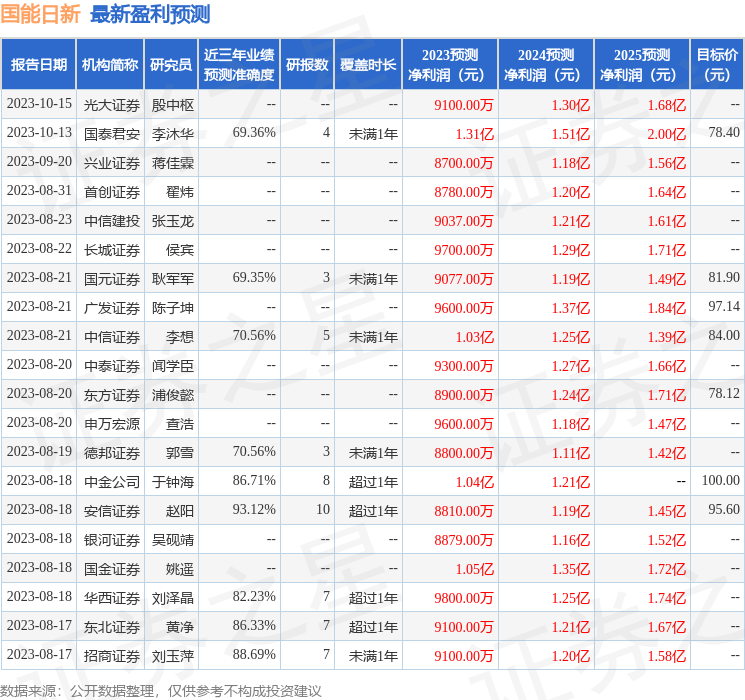Click 2025 profit value 1.74亿
The image size is (745, 700).
pyautogui.click(x=667, y=598)
